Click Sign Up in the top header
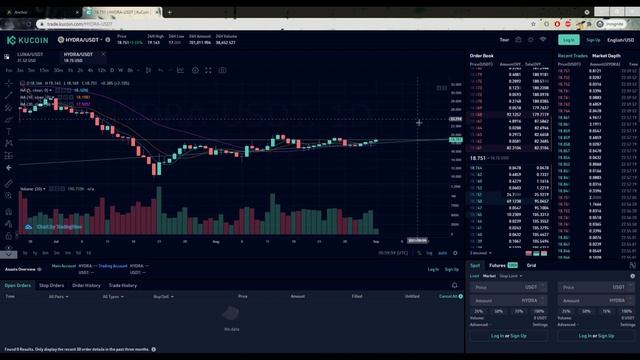Viewport: 640px width, 360px height. coord(593,40)
